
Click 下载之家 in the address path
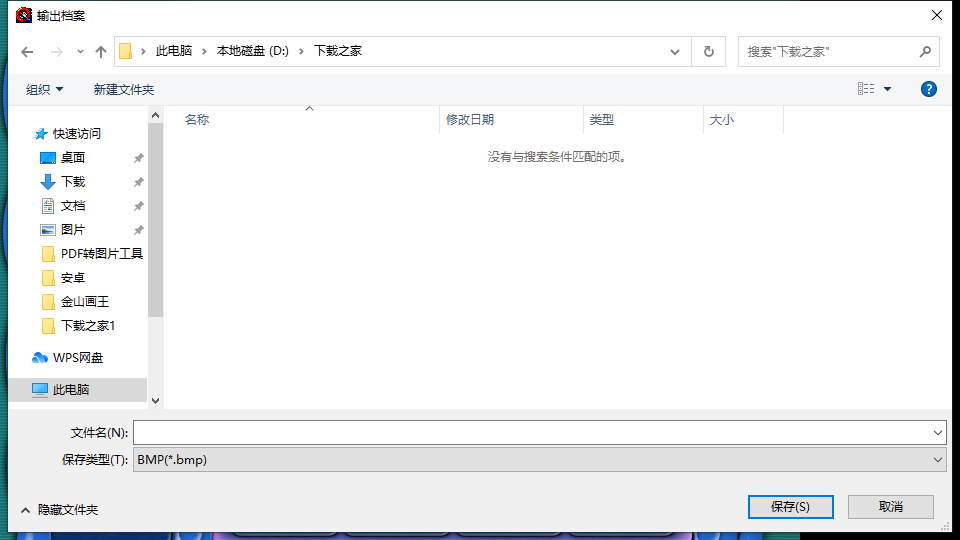pyautogui.click(x=338, y=51)
